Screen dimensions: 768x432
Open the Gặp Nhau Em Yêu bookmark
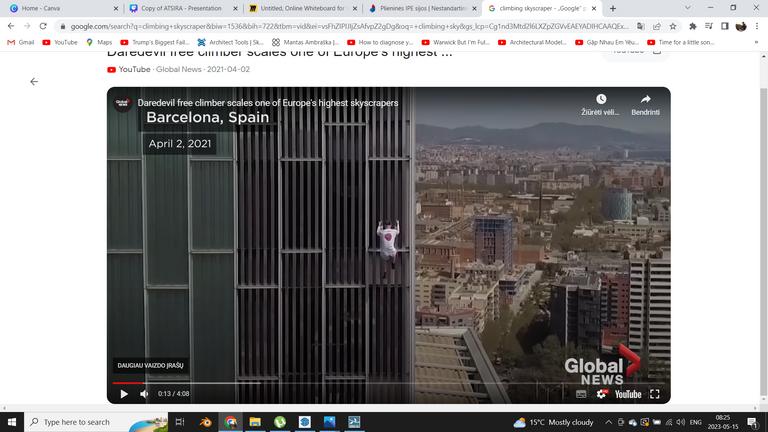(607, 43)
